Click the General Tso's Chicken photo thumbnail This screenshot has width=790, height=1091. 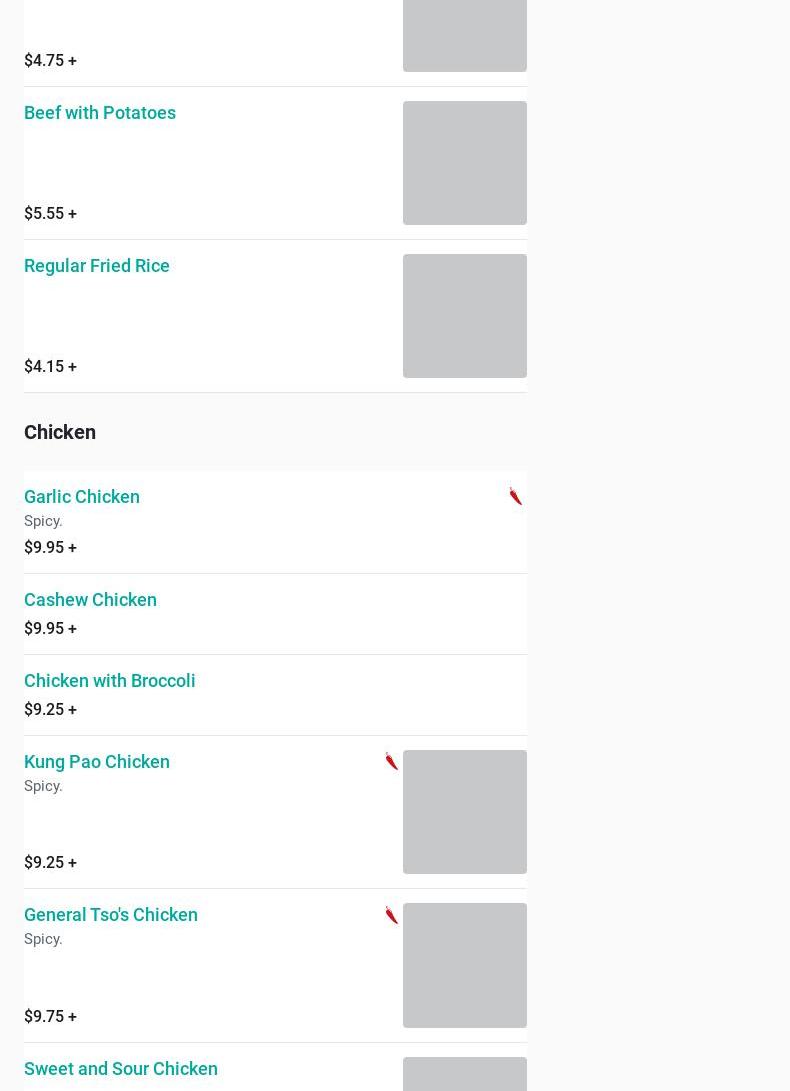click(x=465, y=965)
